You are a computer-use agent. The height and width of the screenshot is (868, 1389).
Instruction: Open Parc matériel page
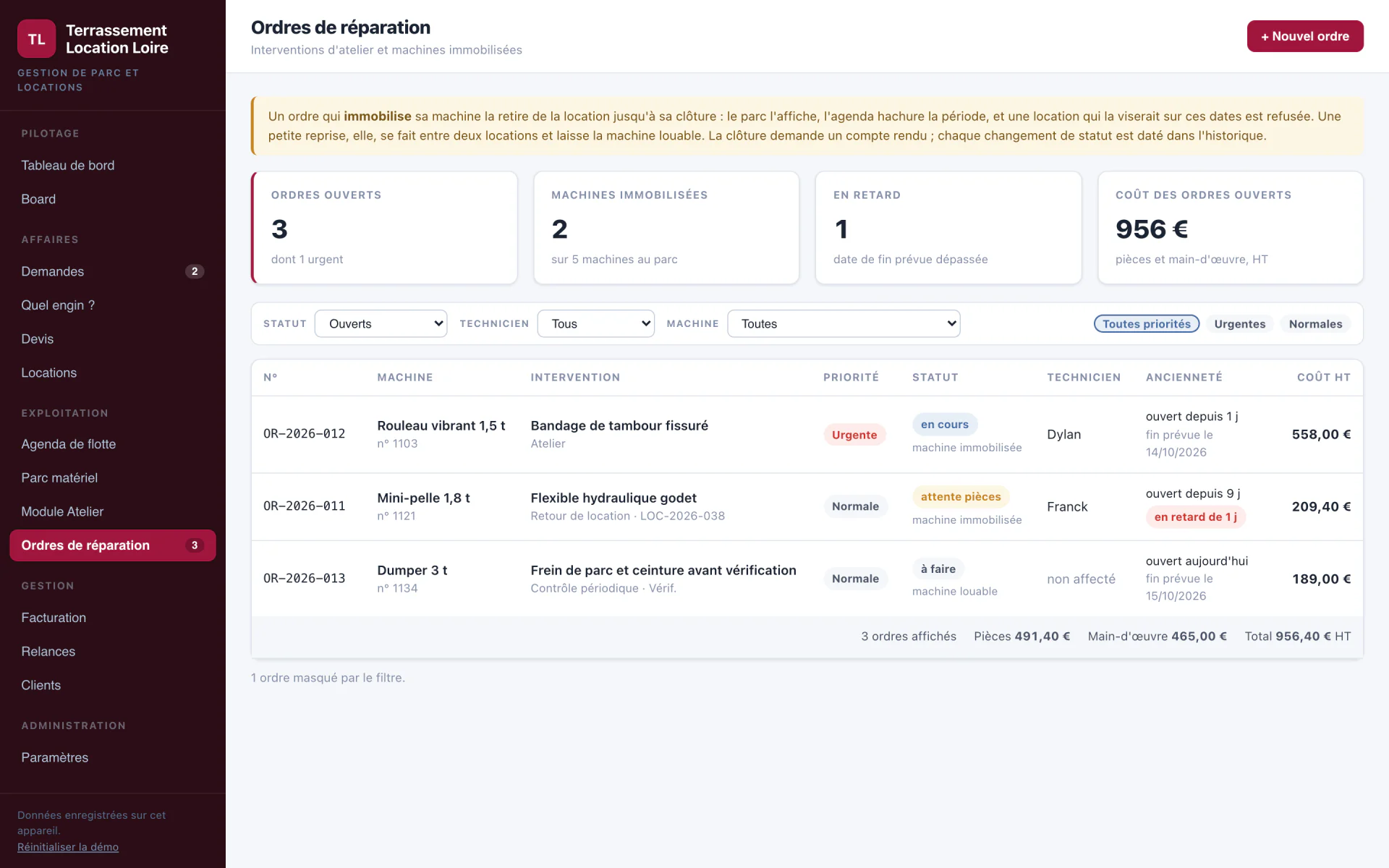pyautogui.click(x=113, y=477)
